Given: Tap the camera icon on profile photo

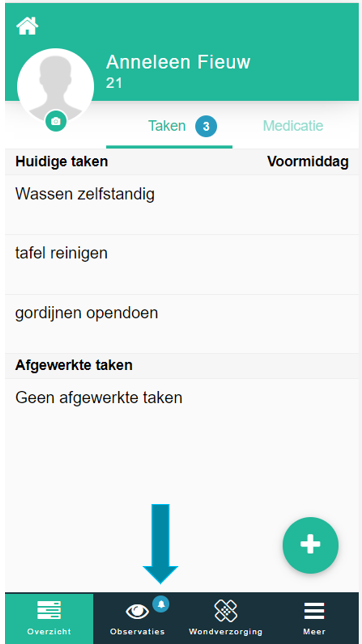Looking at the screenshot, I should tap(56, 121).
